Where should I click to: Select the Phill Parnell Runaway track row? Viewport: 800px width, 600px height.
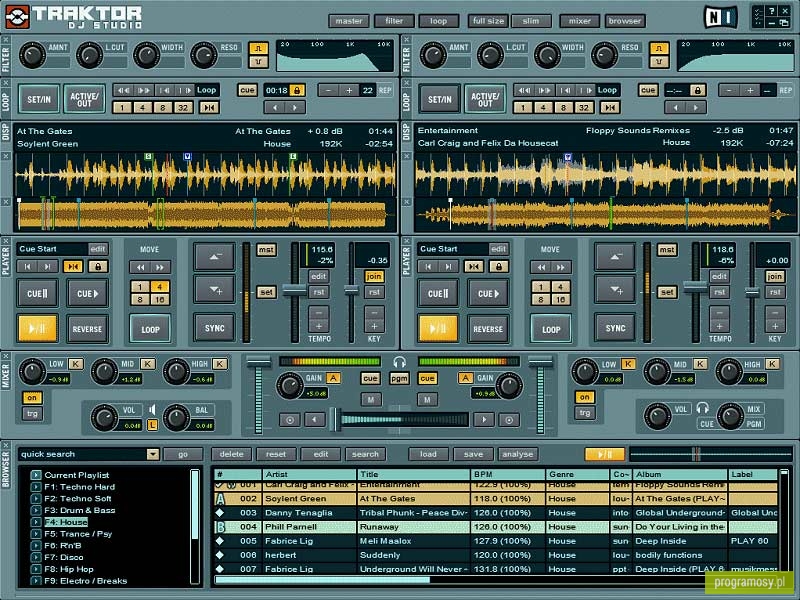[495, 527]
